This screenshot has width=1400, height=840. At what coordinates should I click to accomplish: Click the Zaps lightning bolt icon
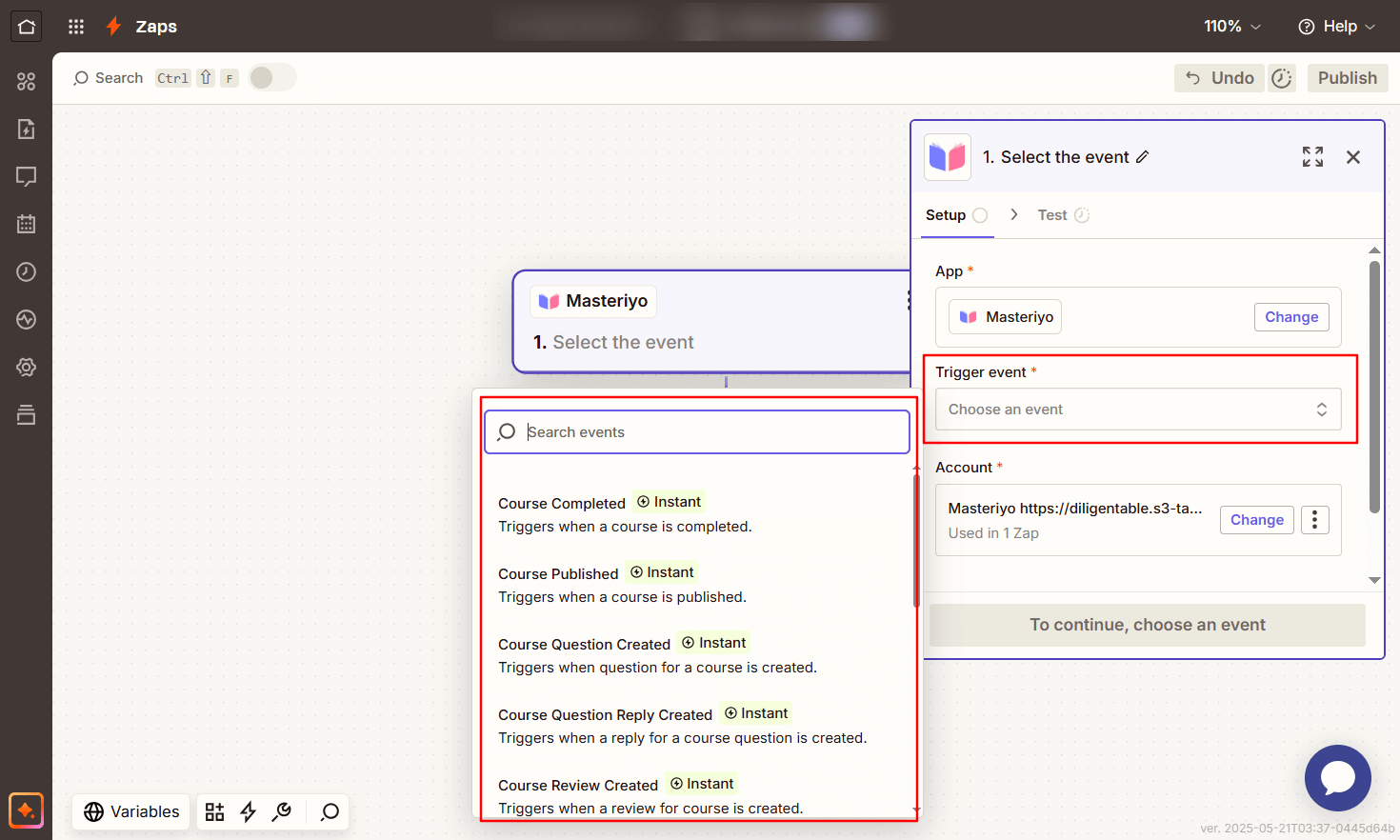(113, 27)
